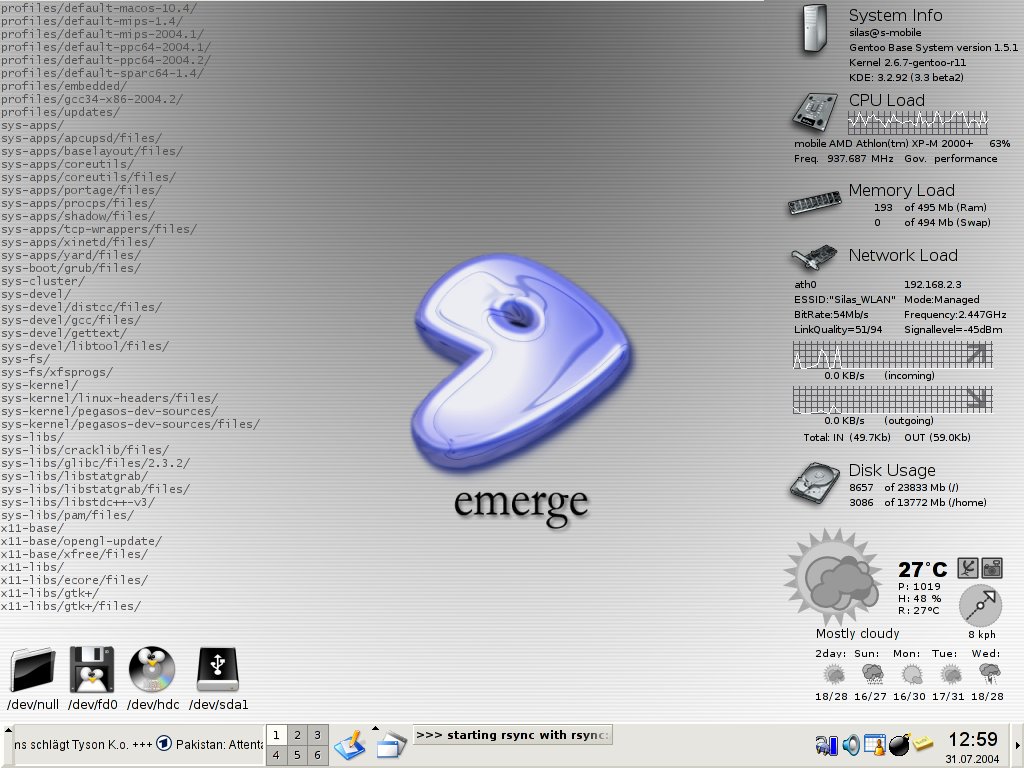The height and width of the screenshot is (768, 1024).
Task: Open the network monitor tray icon
Action: click(826, 745)
